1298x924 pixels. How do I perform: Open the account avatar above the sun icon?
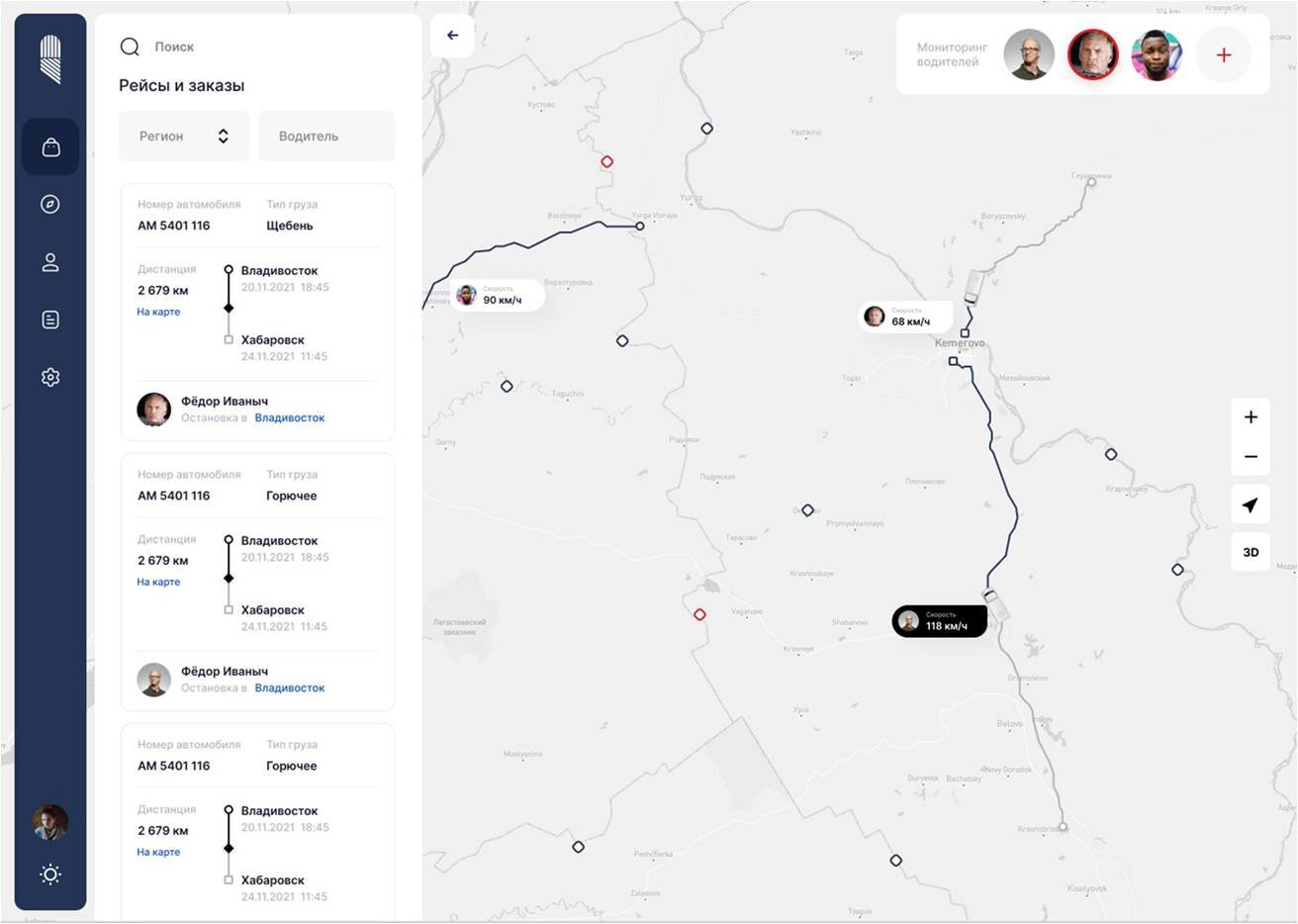click(50, 822)
